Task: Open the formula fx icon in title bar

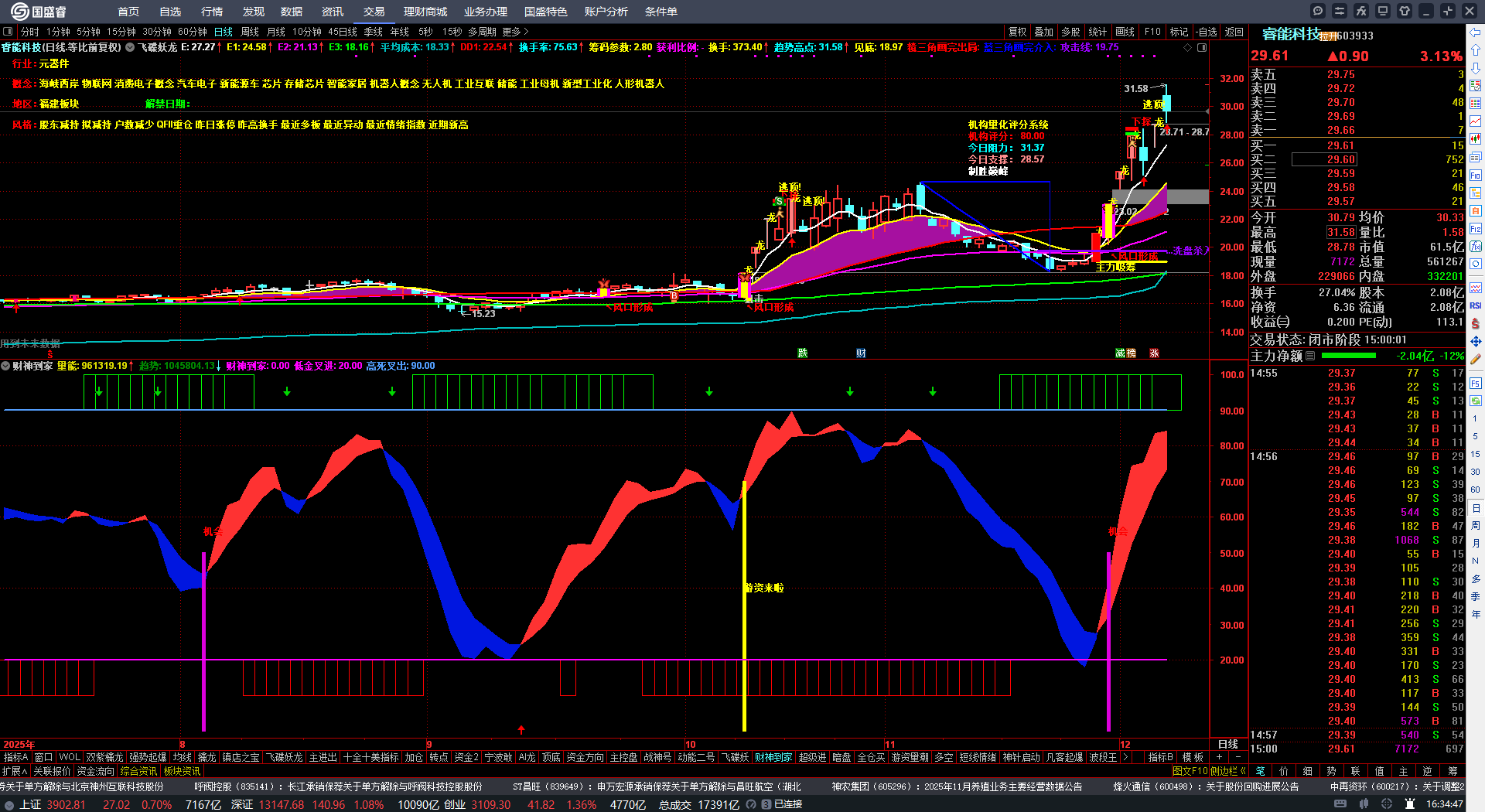Action: click(1361, 11)
